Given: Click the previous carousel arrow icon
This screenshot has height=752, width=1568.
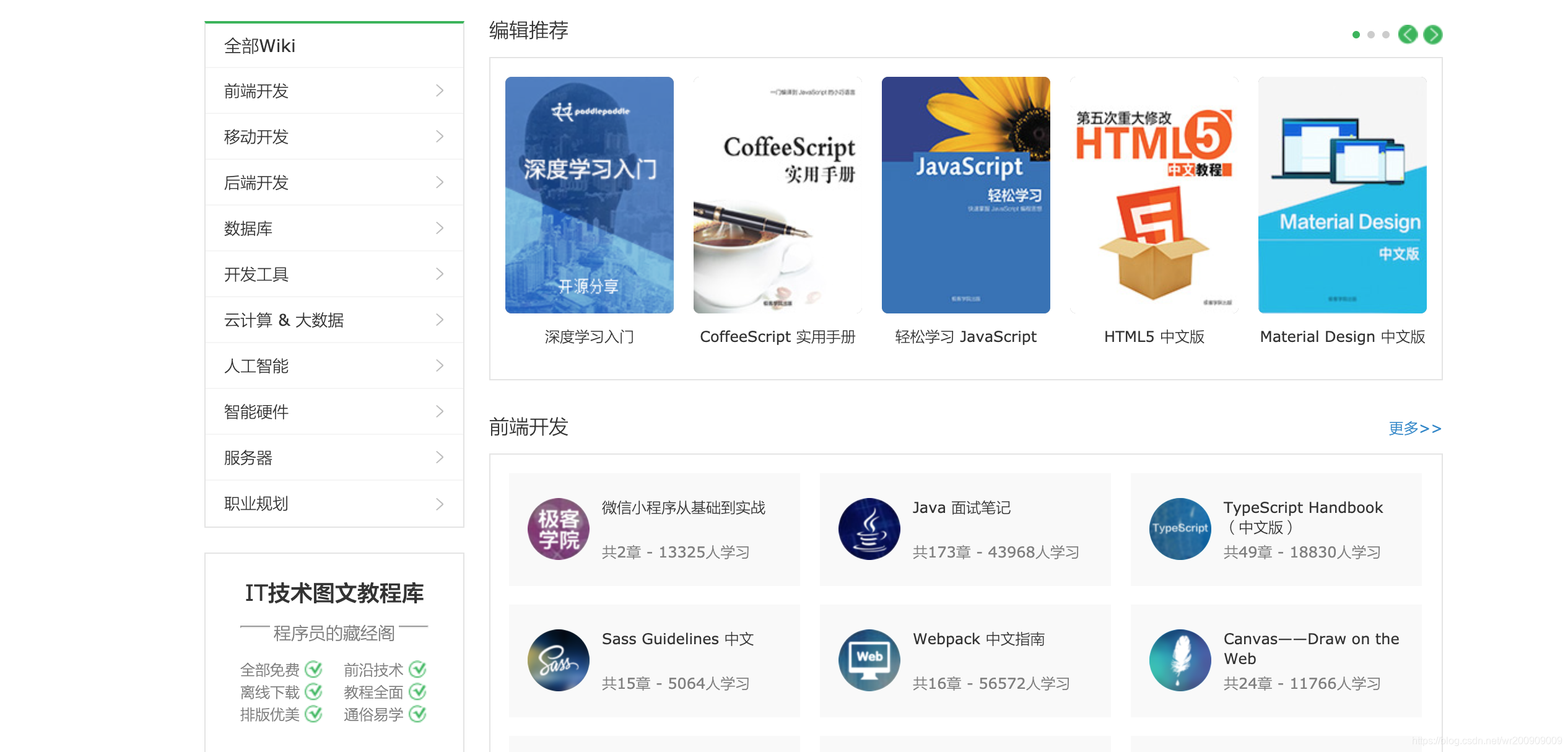Looking at the screenshot, I should click(1408, 35).
